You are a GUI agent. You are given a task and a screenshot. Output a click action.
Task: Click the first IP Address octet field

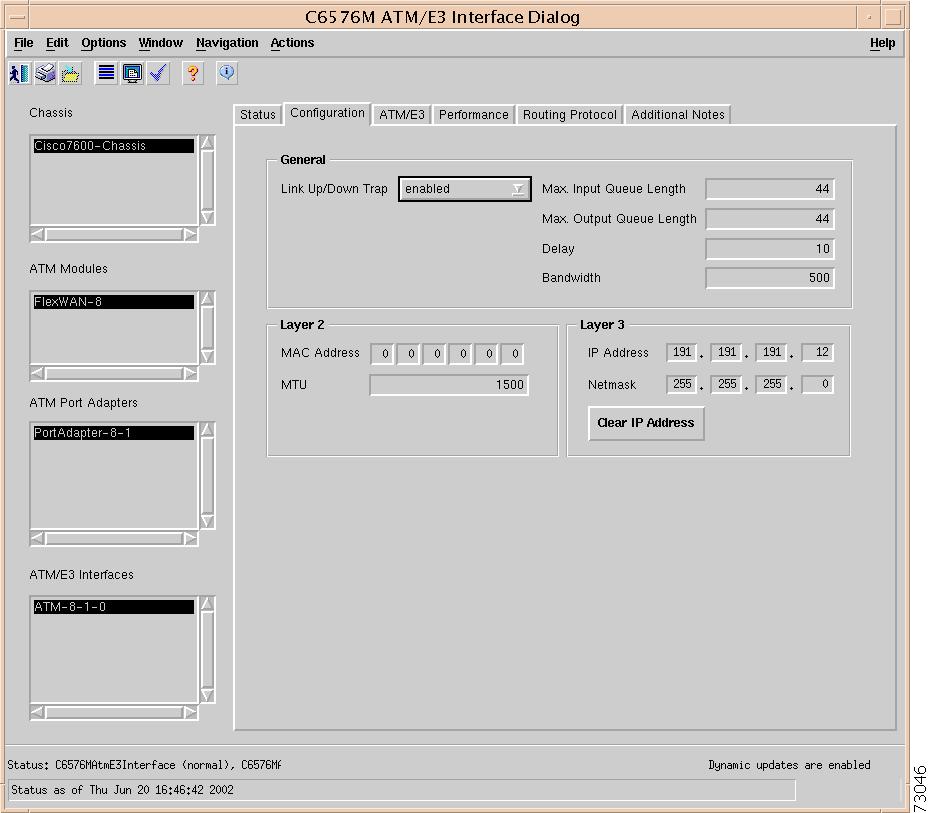coord(681,352)
